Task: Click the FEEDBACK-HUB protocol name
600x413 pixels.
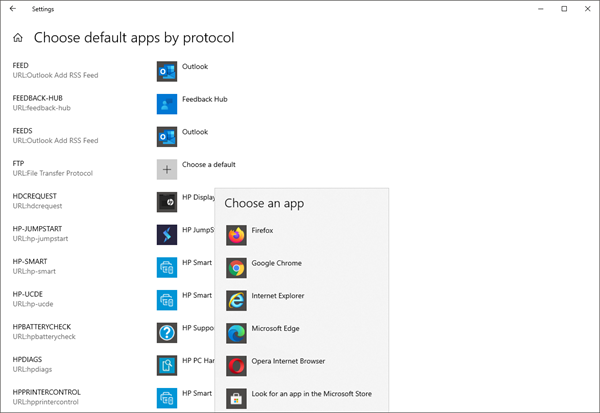Action: click(38, 98)
